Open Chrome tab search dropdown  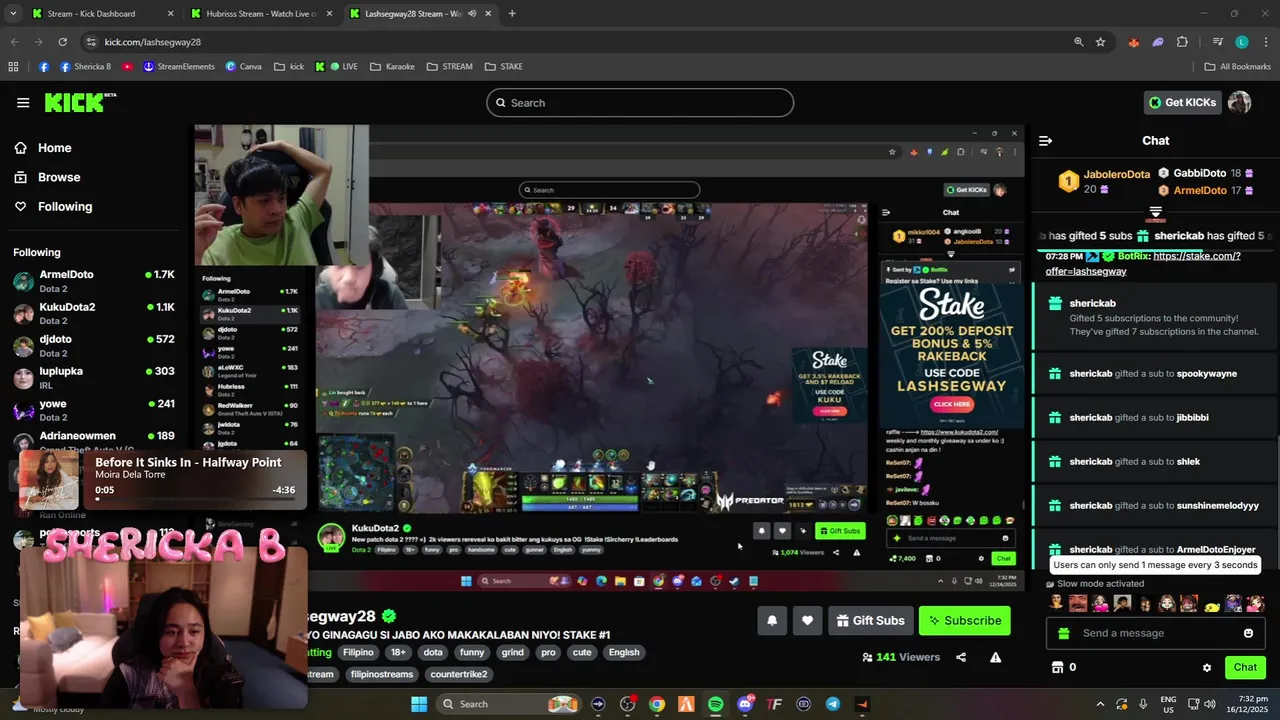(13, 14)
